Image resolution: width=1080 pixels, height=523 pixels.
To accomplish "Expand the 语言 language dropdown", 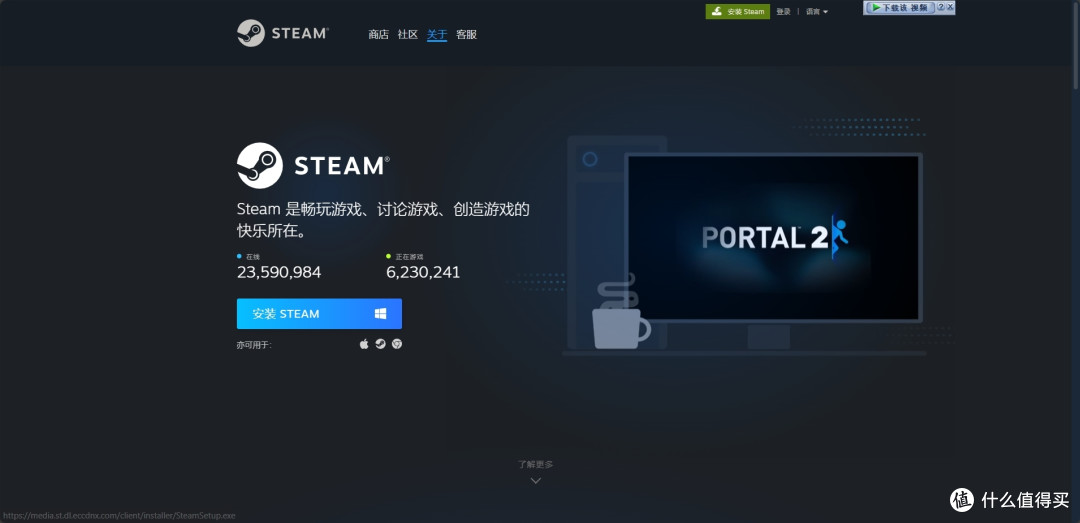I will [x=817, y=12].
